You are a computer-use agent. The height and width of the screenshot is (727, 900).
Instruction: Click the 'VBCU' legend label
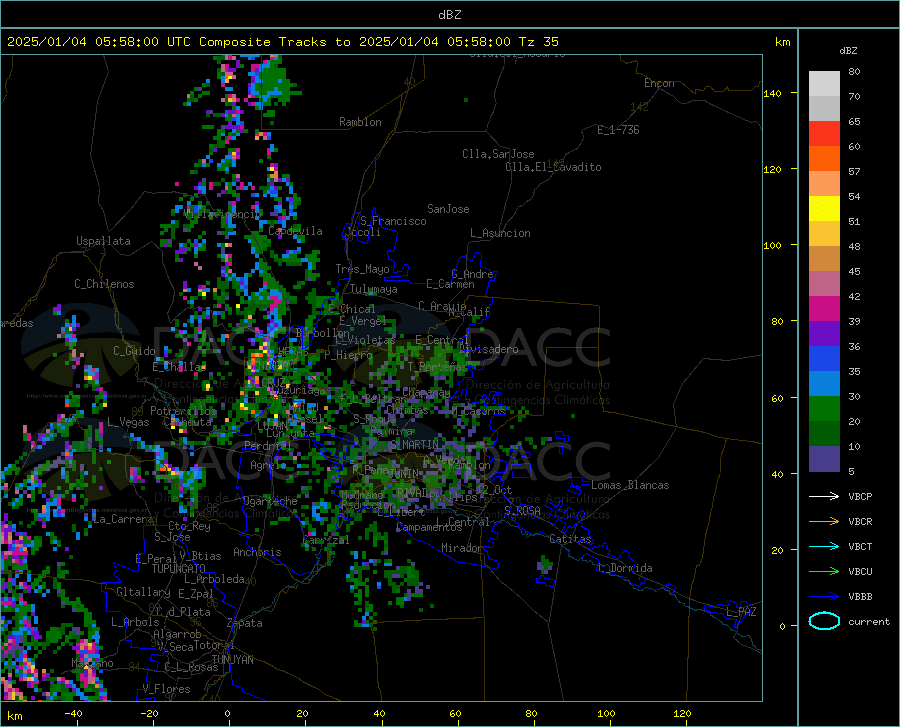(x=860, y=572)
